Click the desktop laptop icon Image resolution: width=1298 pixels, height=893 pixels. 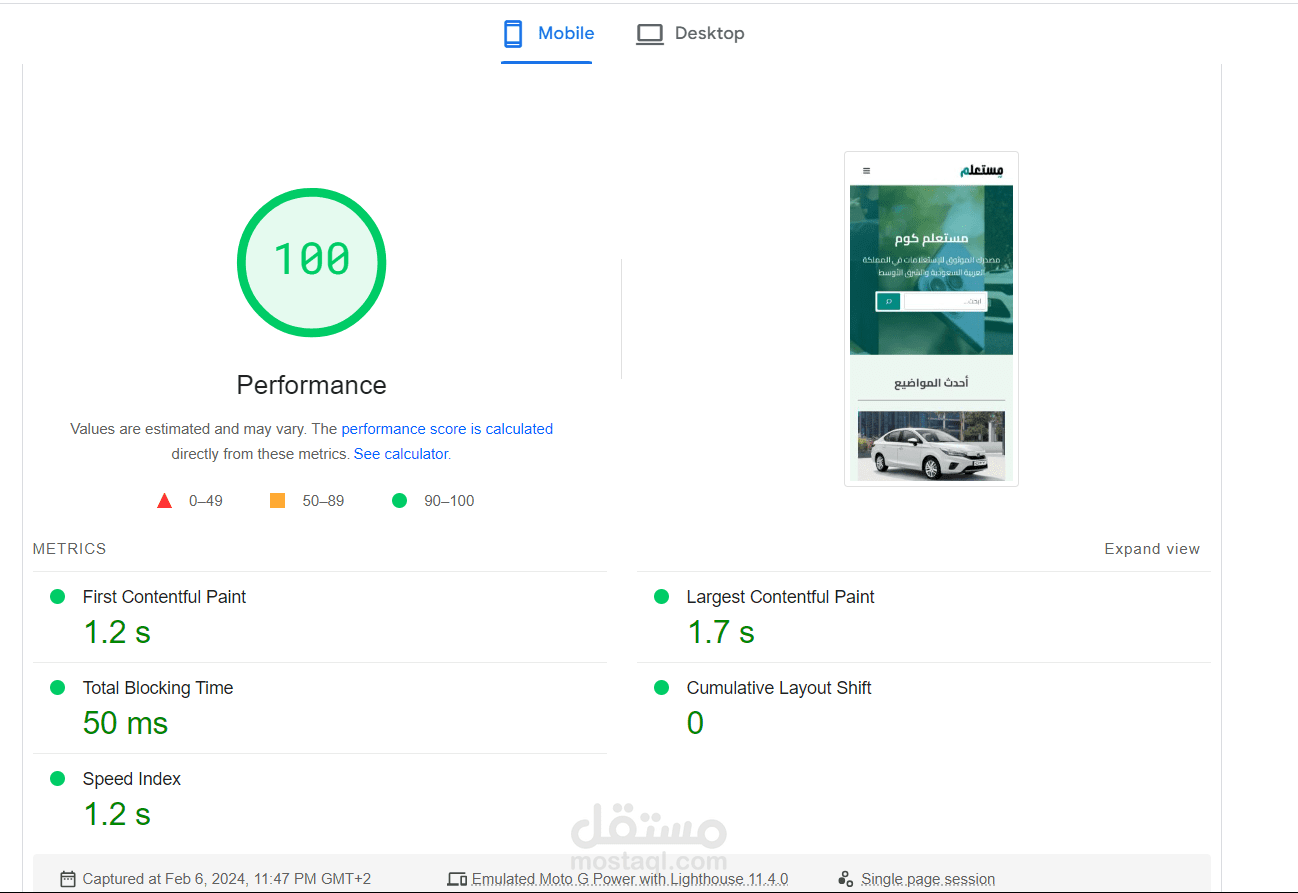[x=650, y=34]
